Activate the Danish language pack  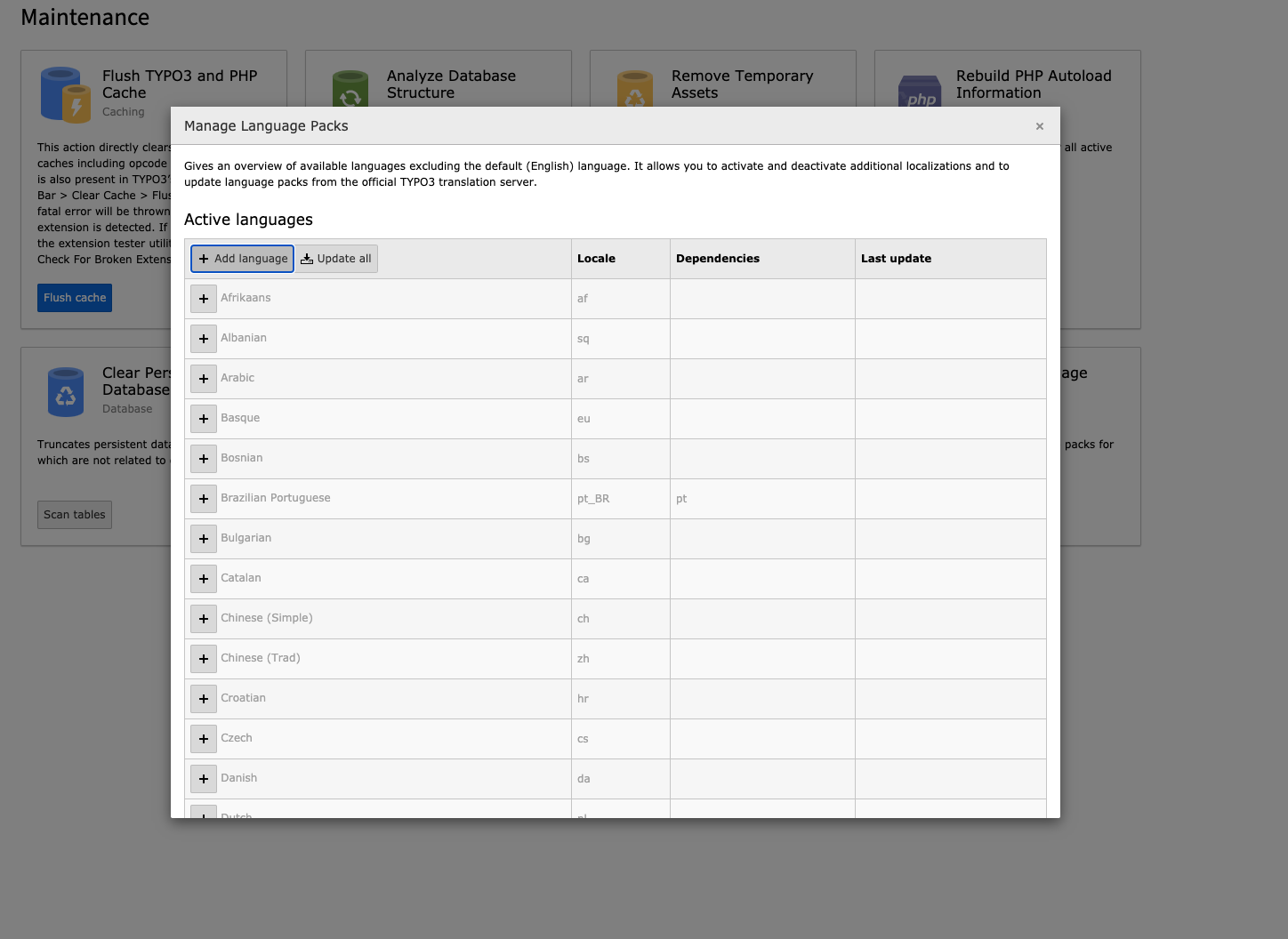tap(203, 778)
